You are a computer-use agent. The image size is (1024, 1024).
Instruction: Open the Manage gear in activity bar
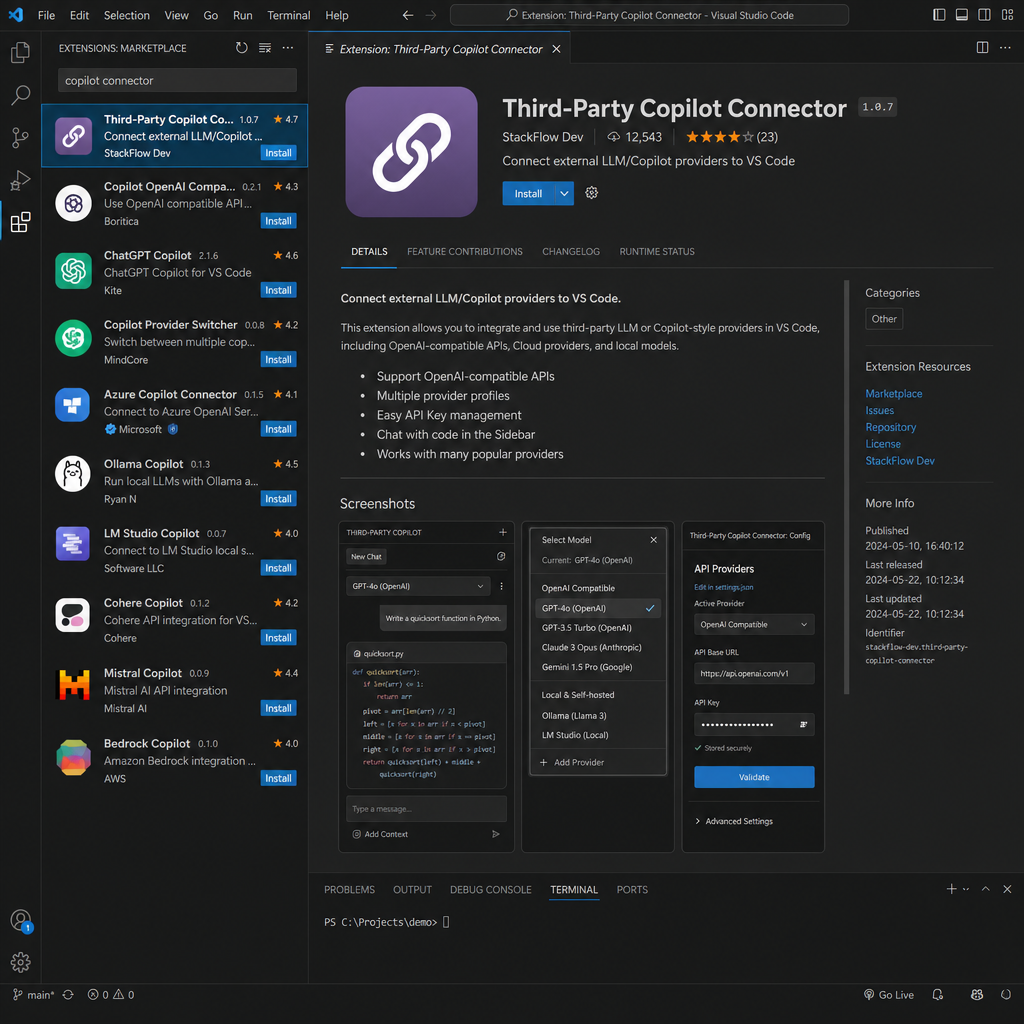[20, 961]
